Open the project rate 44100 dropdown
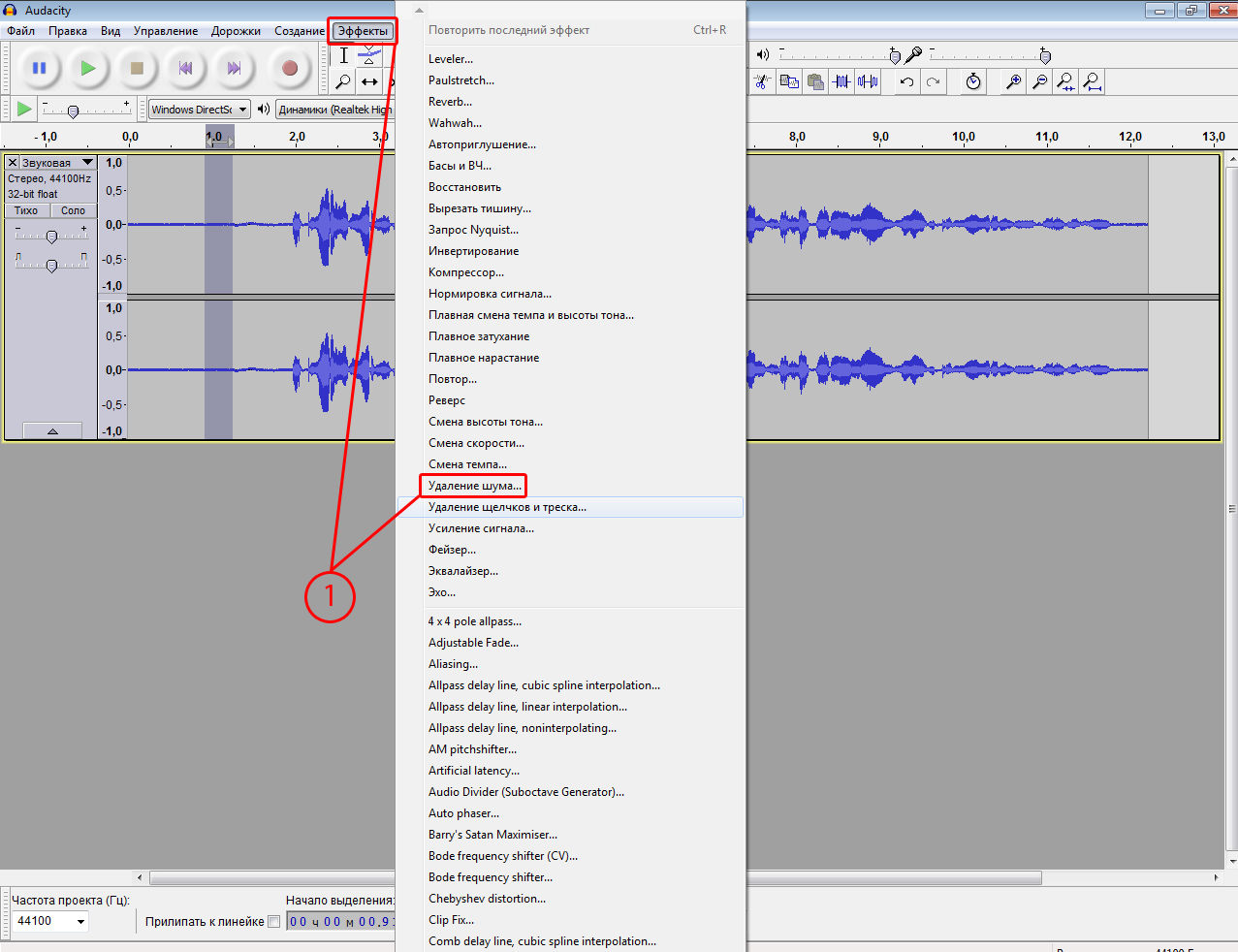 (80, 921)
